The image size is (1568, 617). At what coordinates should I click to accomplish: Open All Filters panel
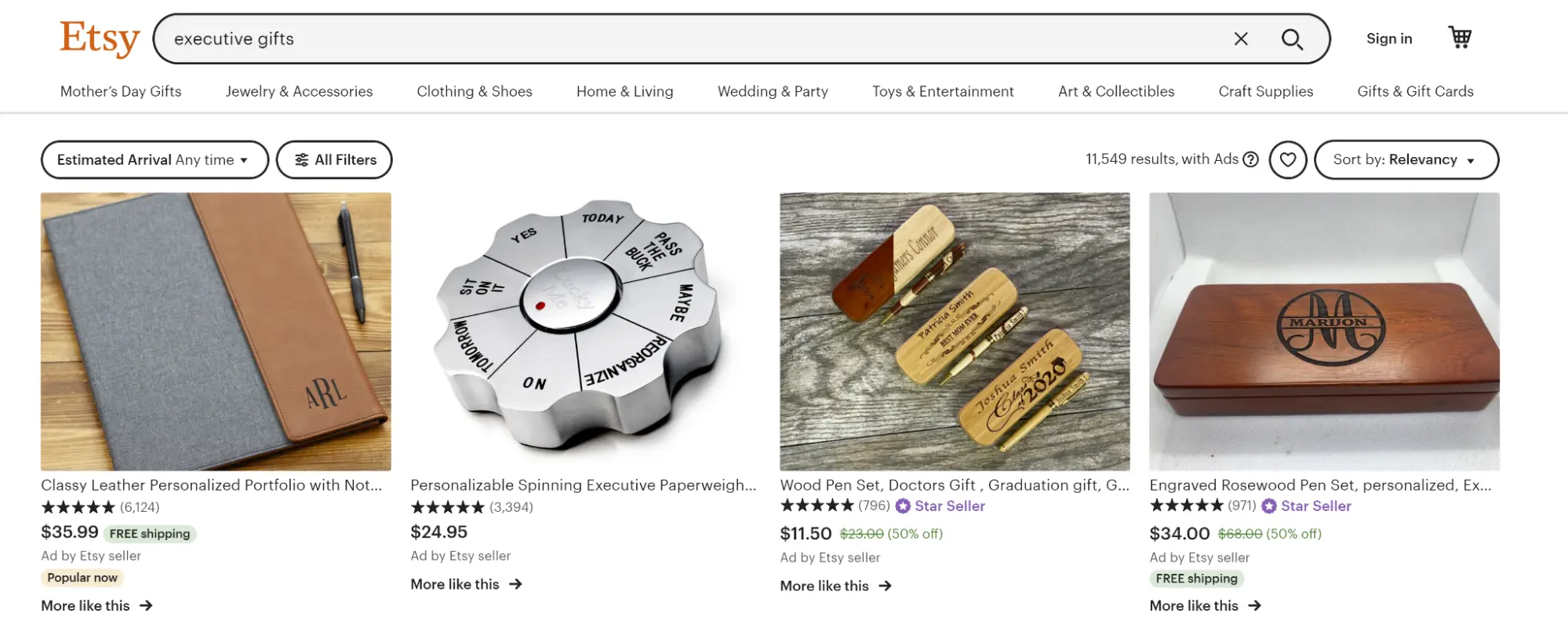click(334, 159)
